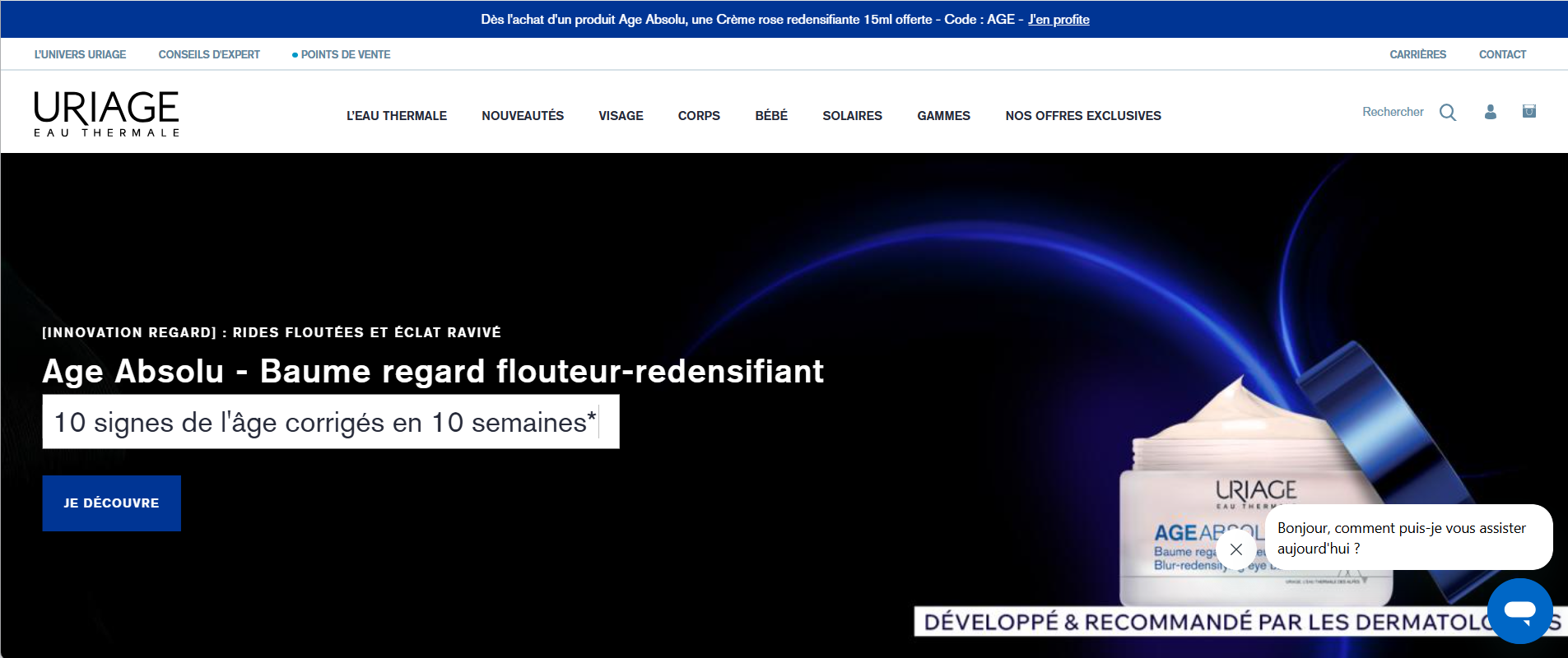Open the VISAGE menu
Viewport: 1568px width, 658px height.
click(621, 116)
